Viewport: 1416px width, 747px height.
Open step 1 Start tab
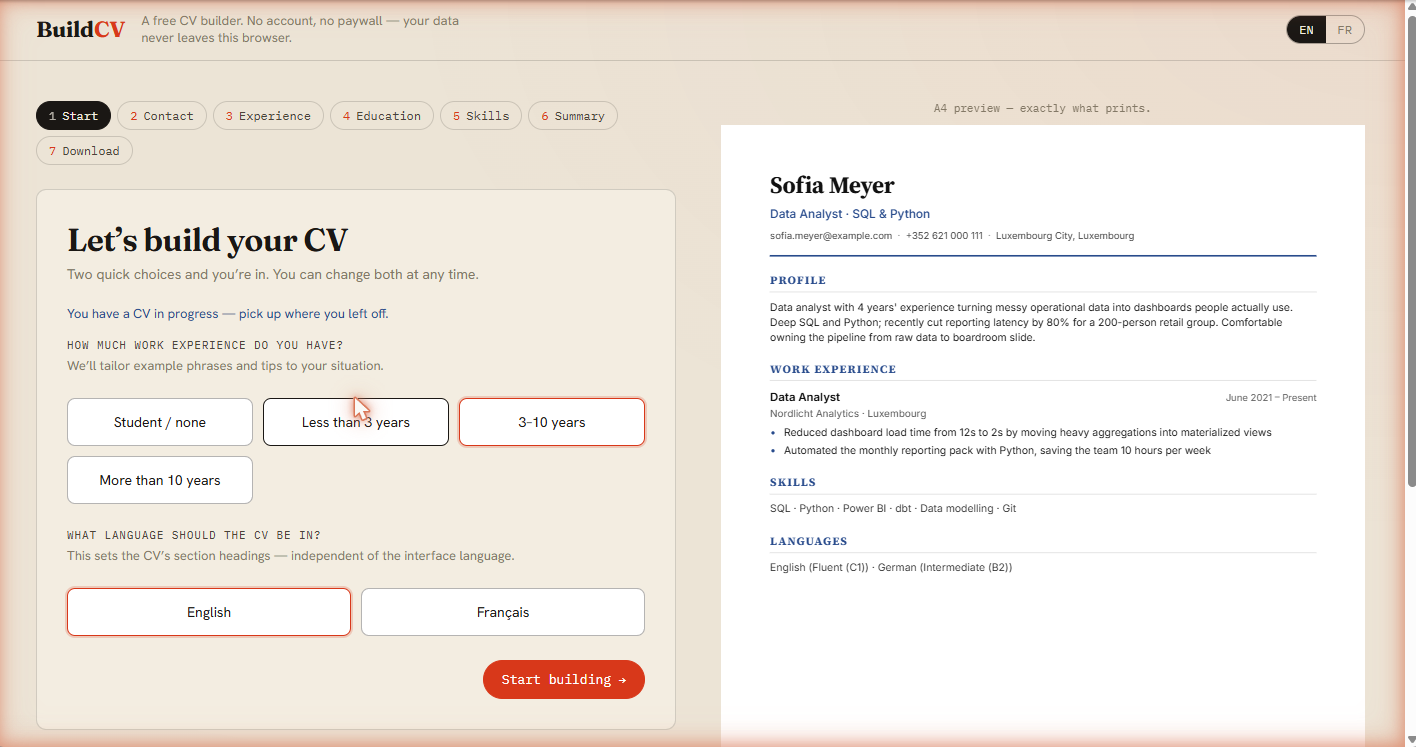click(x=74, y=116)
